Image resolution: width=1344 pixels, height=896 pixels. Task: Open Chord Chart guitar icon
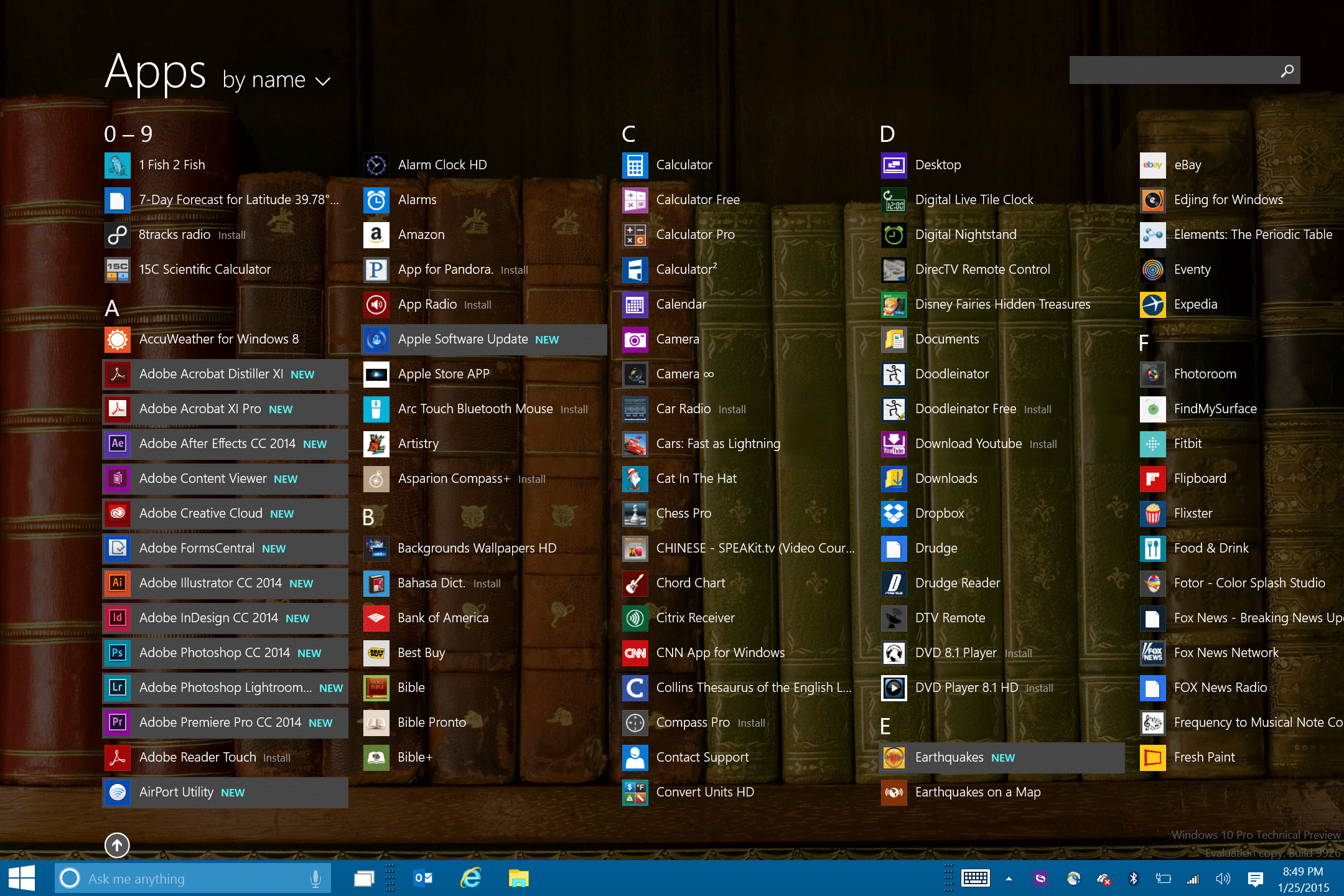[x=635, y=583]
